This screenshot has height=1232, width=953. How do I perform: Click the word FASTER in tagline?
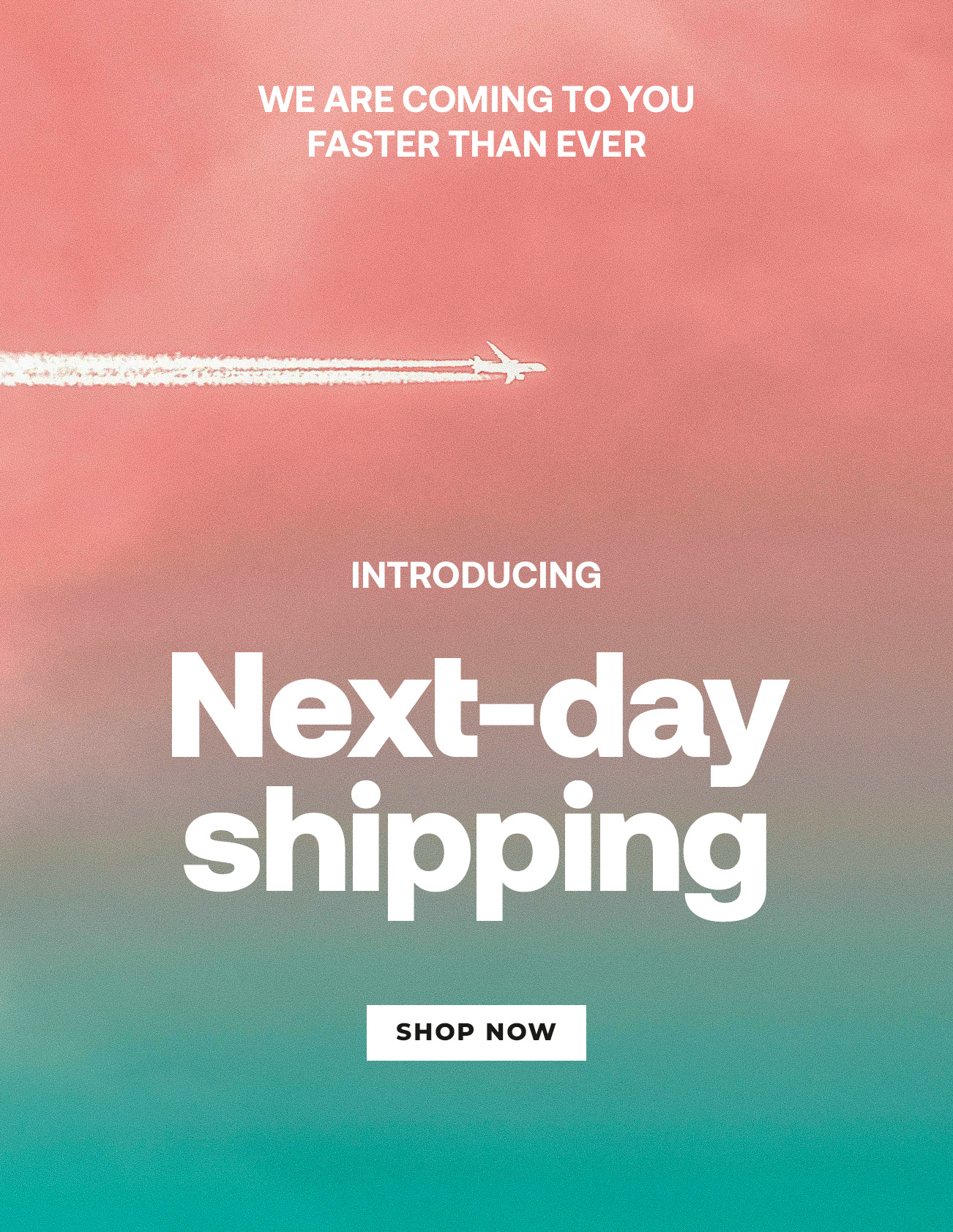373,144
